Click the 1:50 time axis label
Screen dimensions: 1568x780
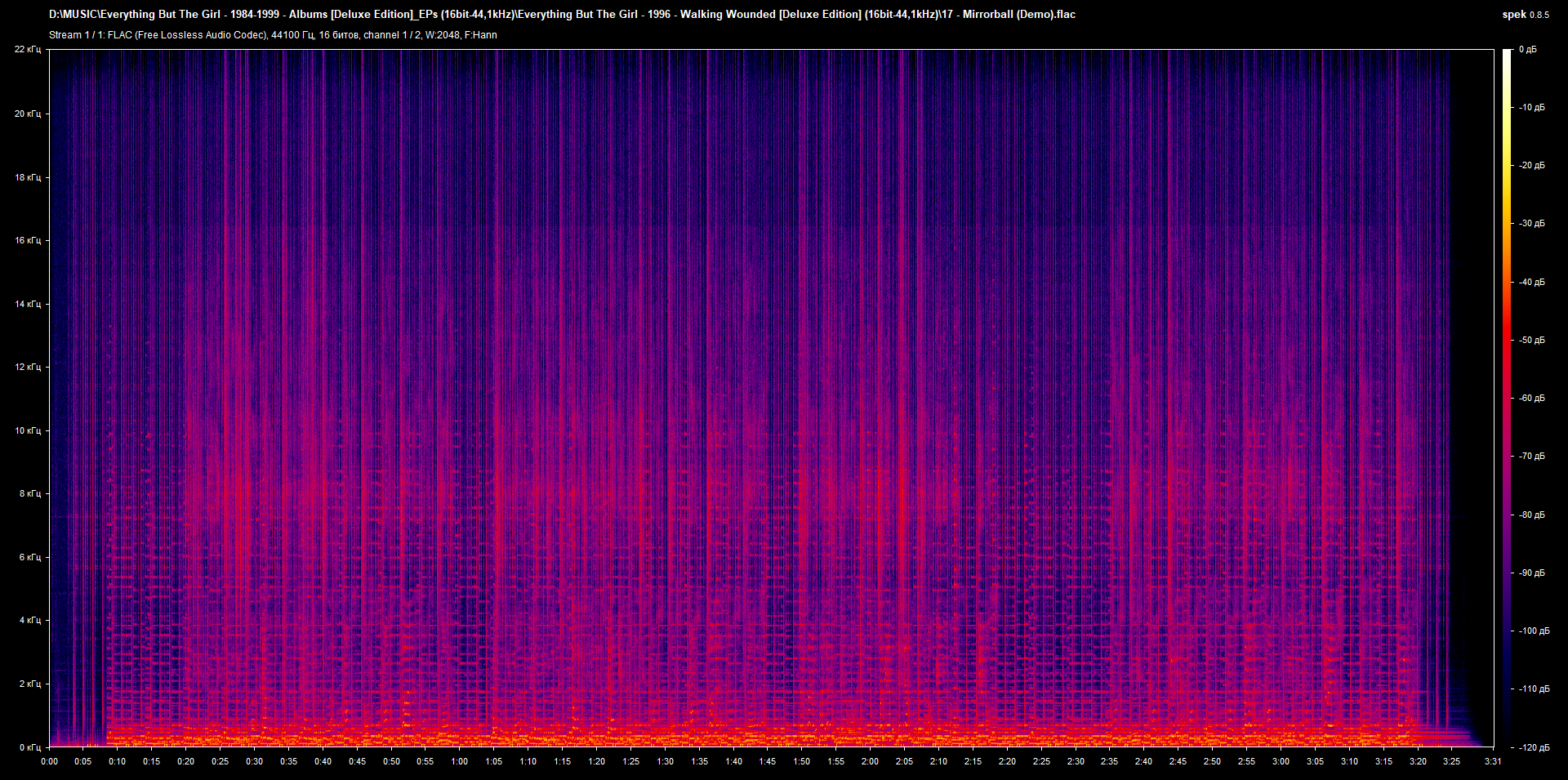[x=802, y=762]
